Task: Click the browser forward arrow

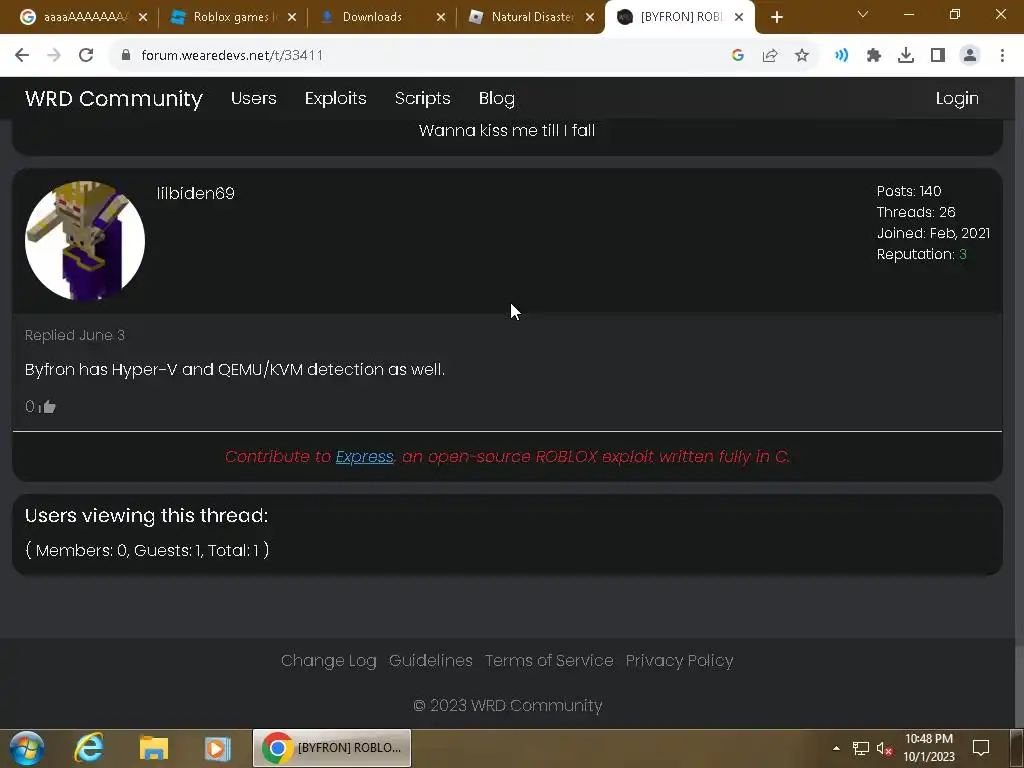Action: [54, 56]
